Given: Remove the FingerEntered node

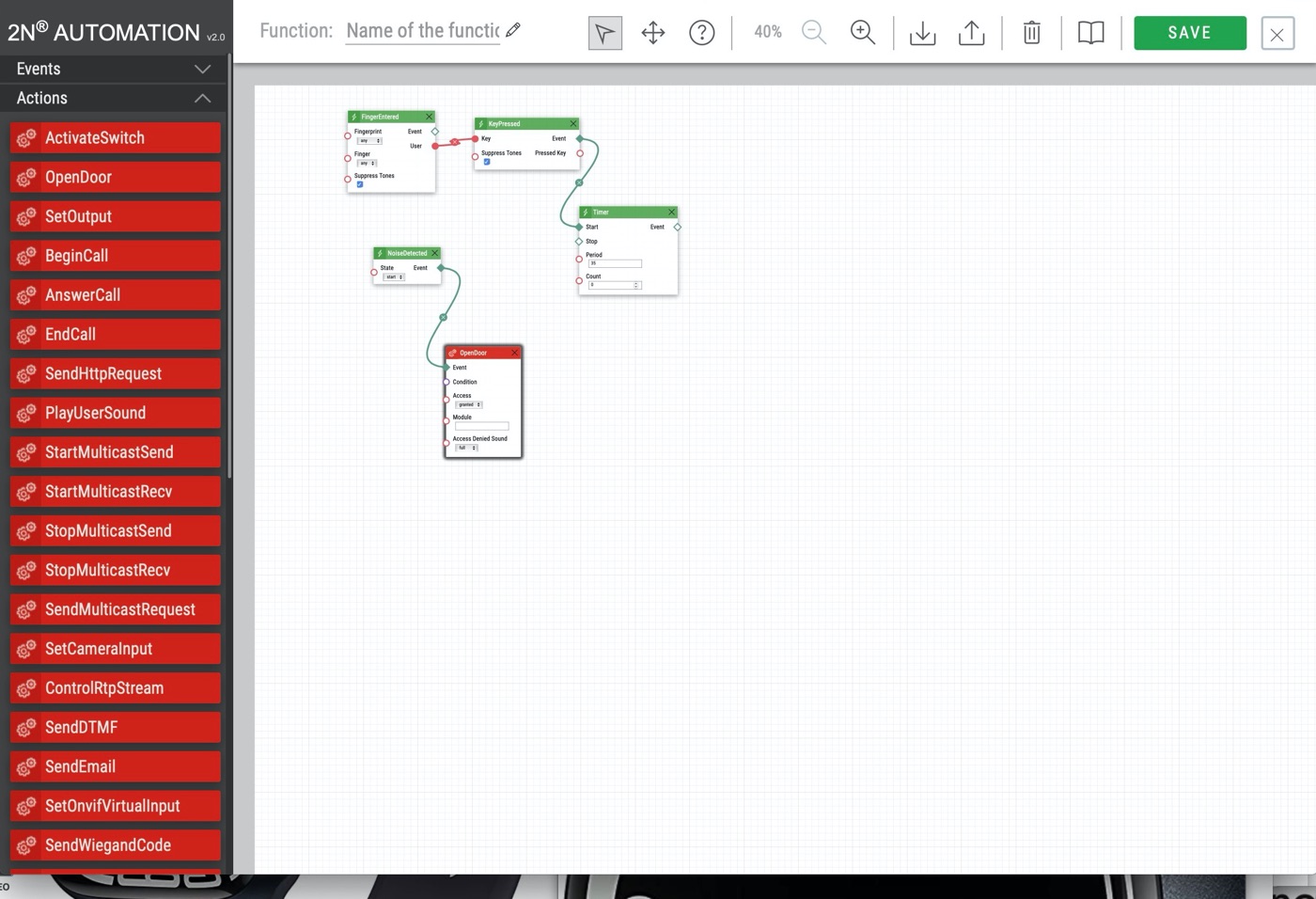Looking at the screenshot, I should [x=430, y=117].
